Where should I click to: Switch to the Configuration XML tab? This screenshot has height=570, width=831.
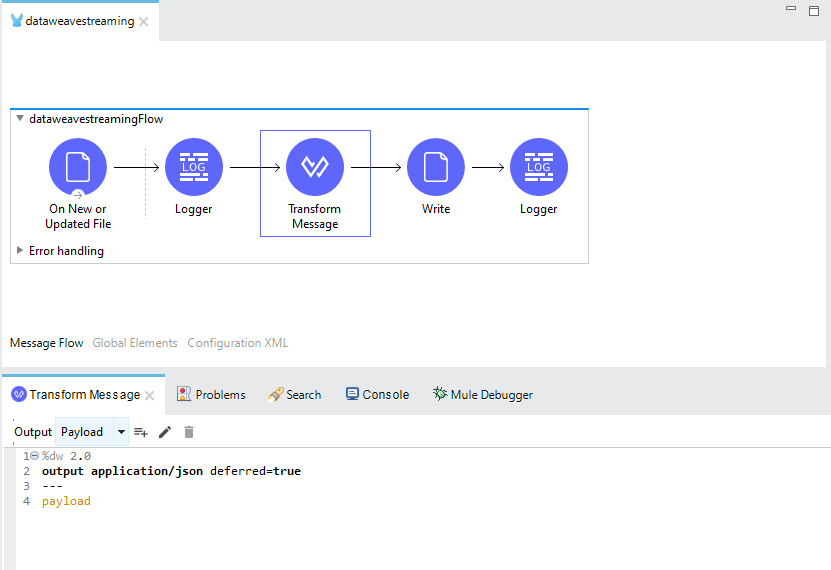(x=238, y=343)
